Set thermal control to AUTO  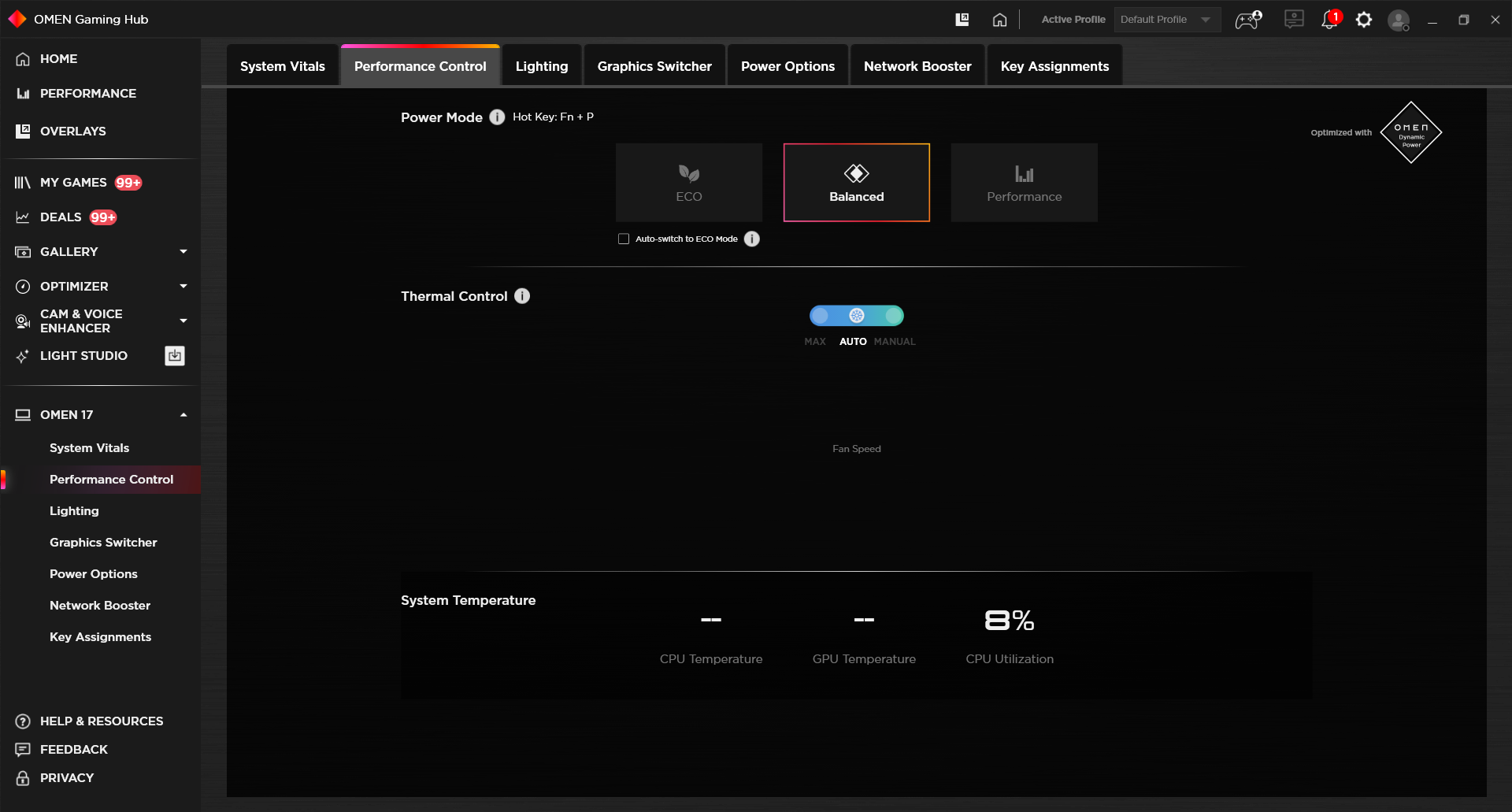pyautogui.click(x=853, y=341)
